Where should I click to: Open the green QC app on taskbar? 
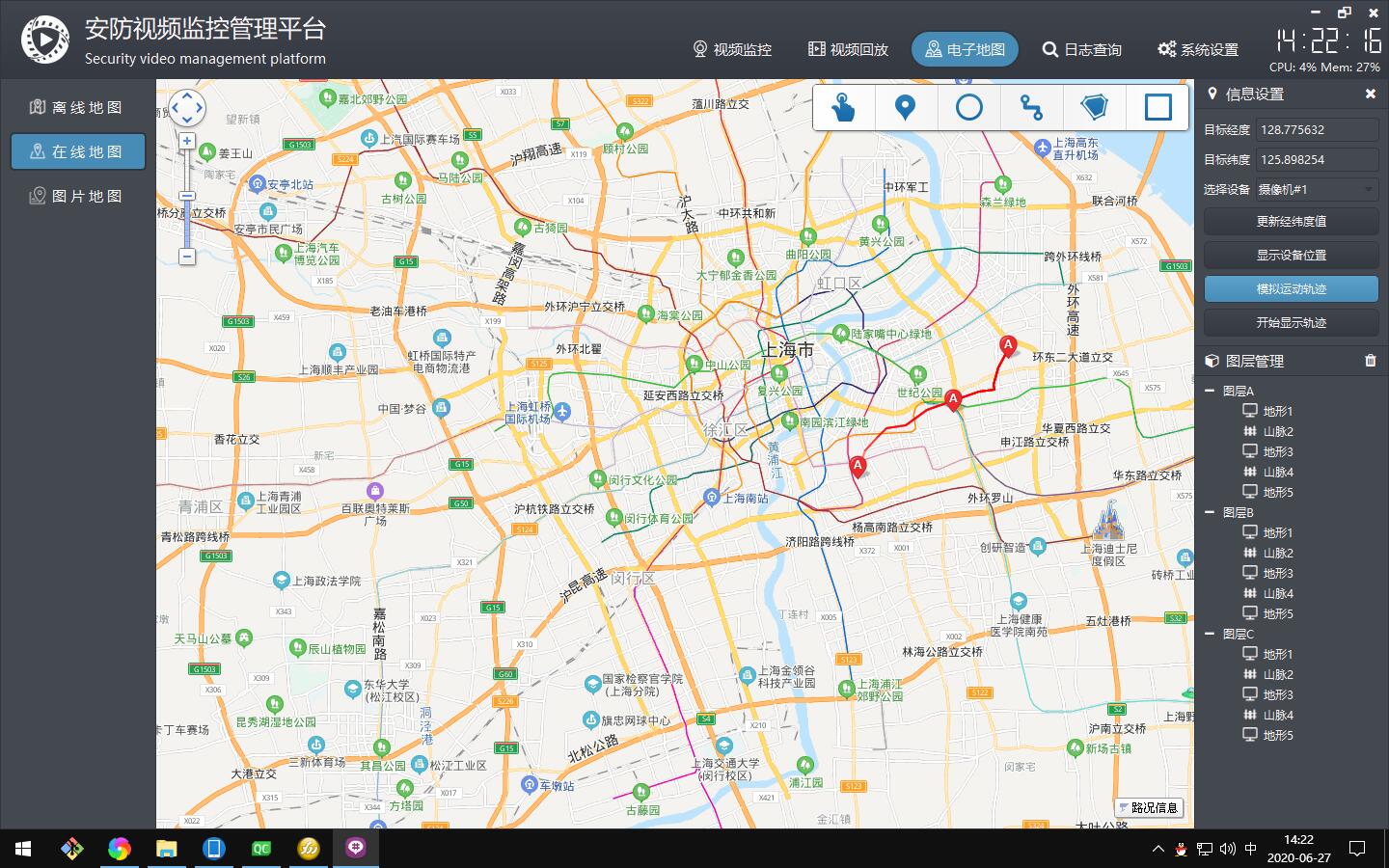261,849
